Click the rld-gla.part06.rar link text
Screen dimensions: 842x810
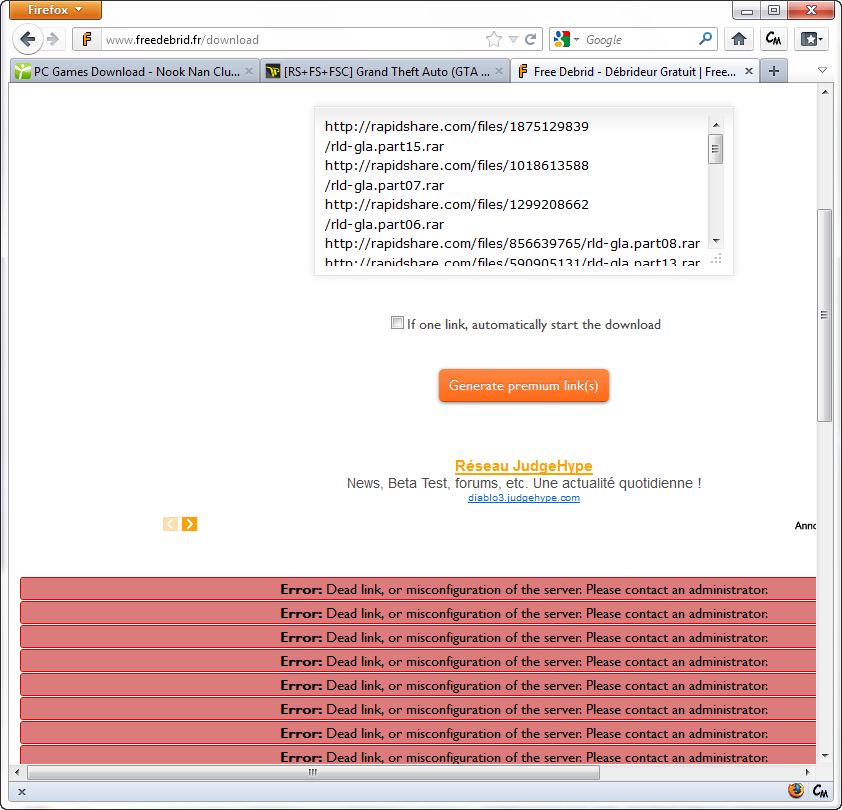point(384,225)
